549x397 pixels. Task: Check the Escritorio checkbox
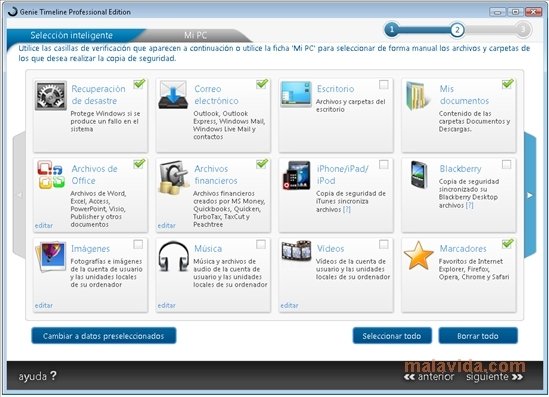384,84
